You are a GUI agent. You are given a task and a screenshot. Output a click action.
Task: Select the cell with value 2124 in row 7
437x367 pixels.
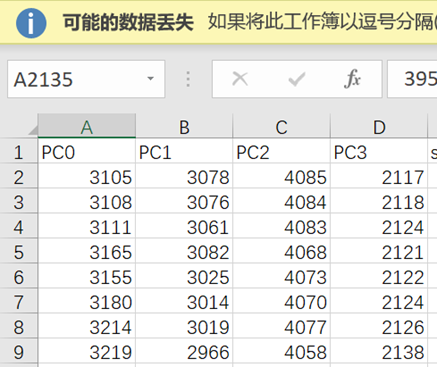[x=379, y=302]
